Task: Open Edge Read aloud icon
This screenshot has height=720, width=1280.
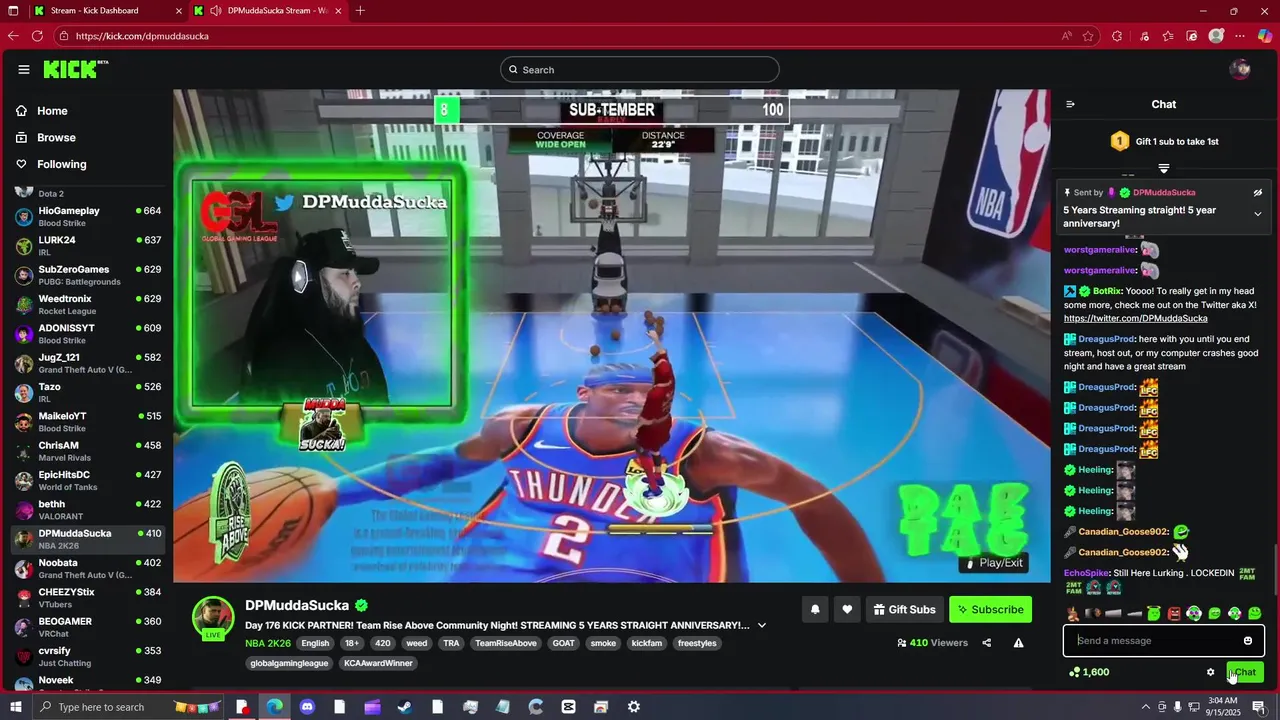Action: 1067,36
